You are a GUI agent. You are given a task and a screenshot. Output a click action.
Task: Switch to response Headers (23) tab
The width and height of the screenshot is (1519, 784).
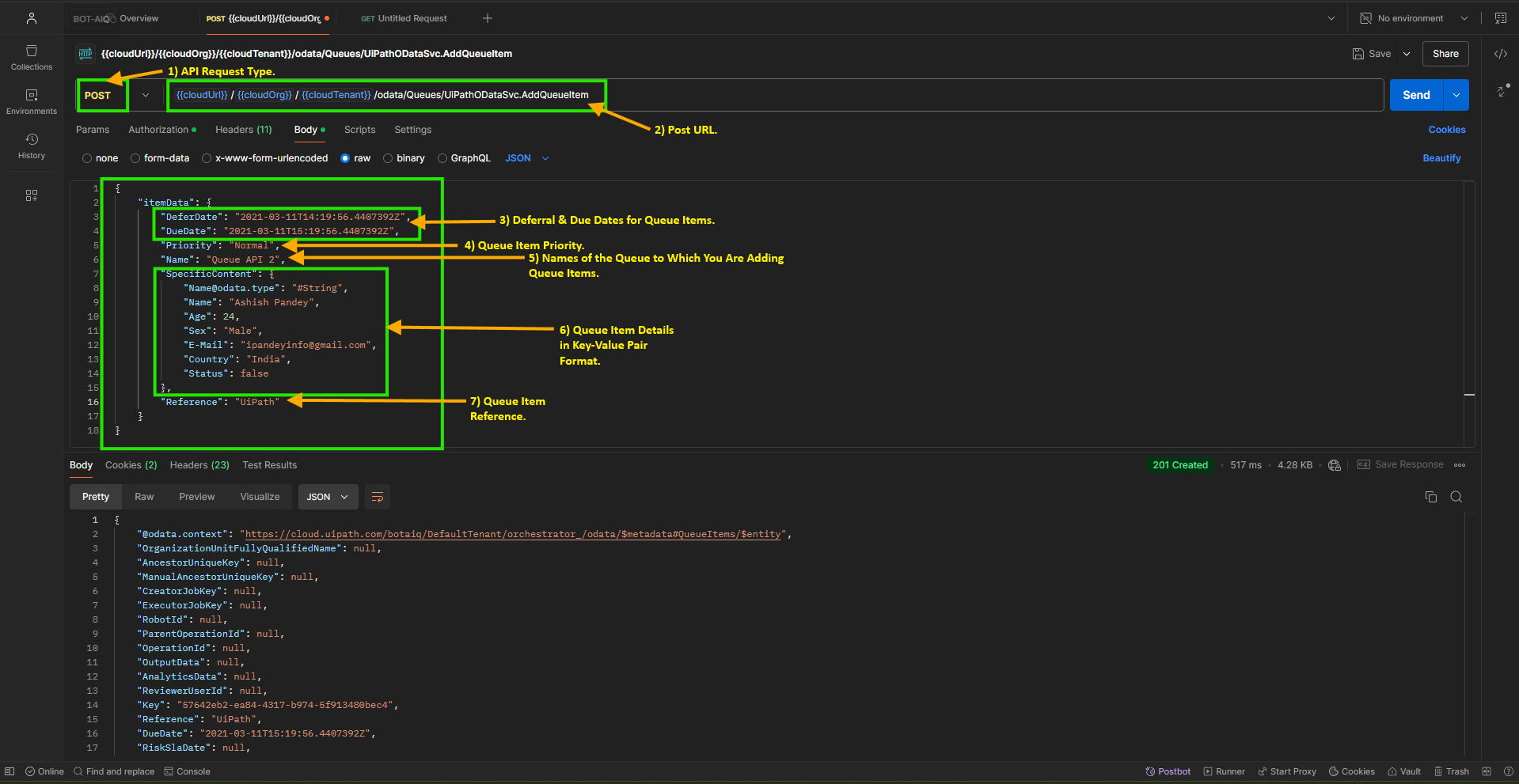coord(199,465)
